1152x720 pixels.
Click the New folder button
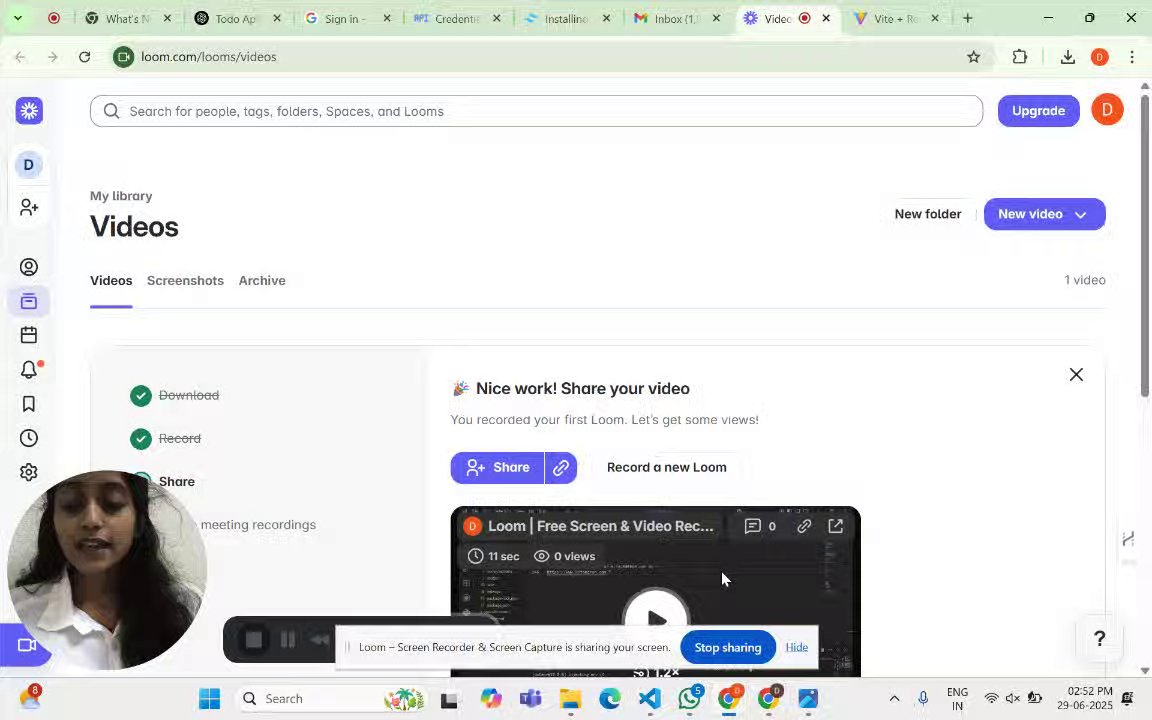point(927,215)
